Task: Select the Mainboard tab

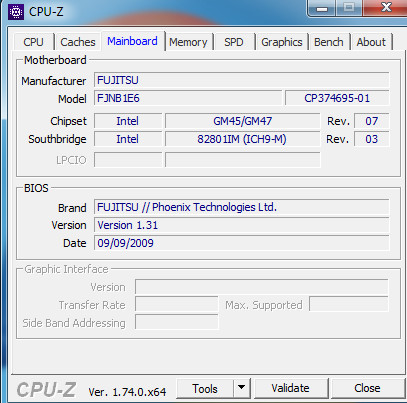Action: [x=132, y=41]
